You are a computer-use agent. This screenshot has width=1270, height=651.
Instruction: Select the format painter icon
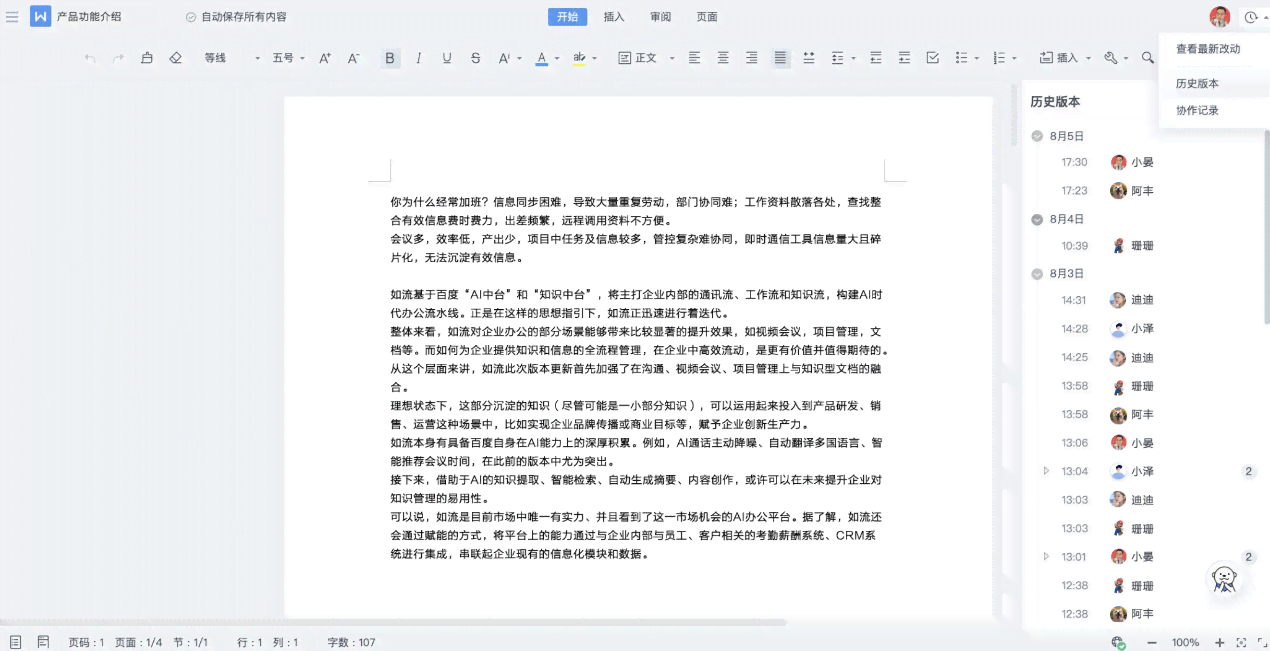pyautogui.click(x=147, y=58)
